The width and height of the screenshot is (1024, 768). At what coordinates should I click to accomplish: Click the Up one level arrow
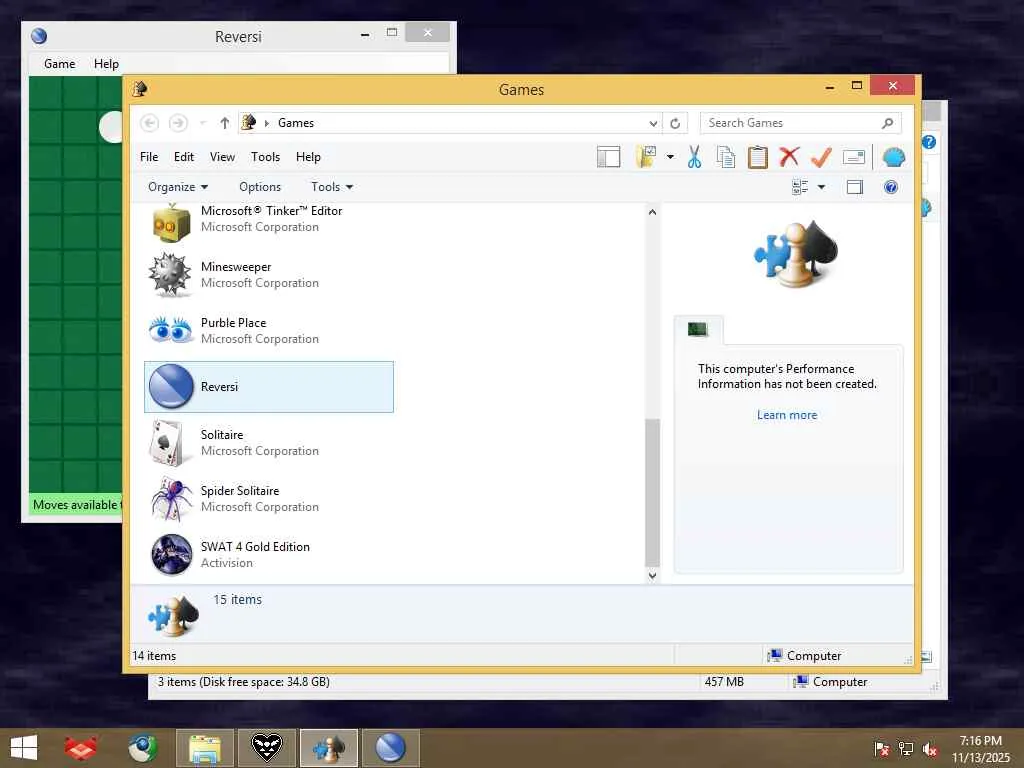point(225,123)
